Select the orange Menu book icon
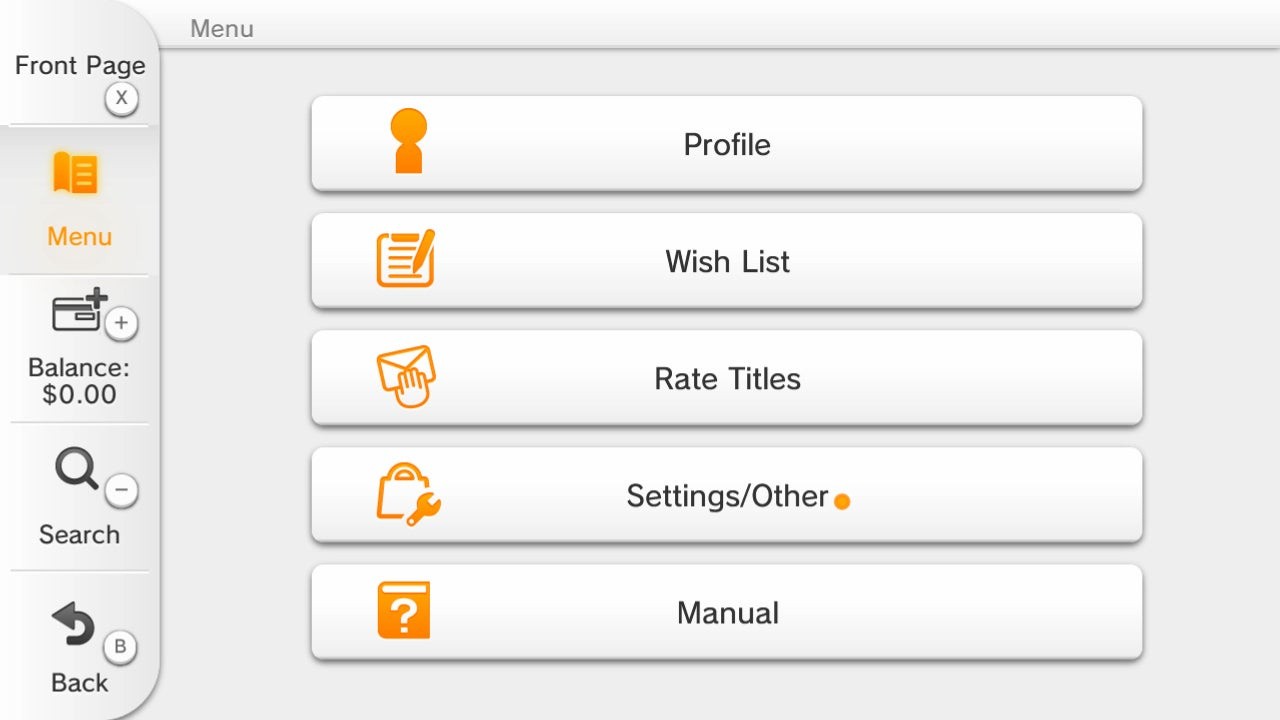The image size is (1280, 720). coord(75,174)
